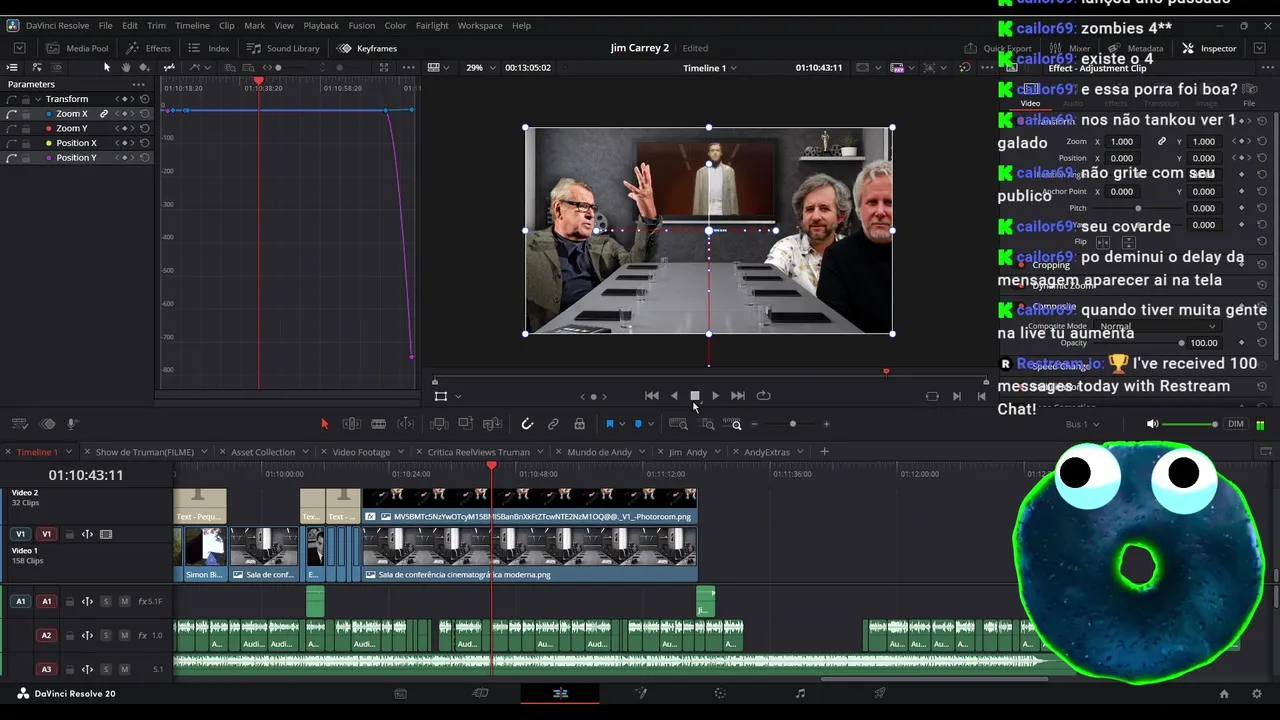The height and width of the screenshot is (720, 1280).
Task: Jump to first frame in viewer
Action: (x=652, y=396)
